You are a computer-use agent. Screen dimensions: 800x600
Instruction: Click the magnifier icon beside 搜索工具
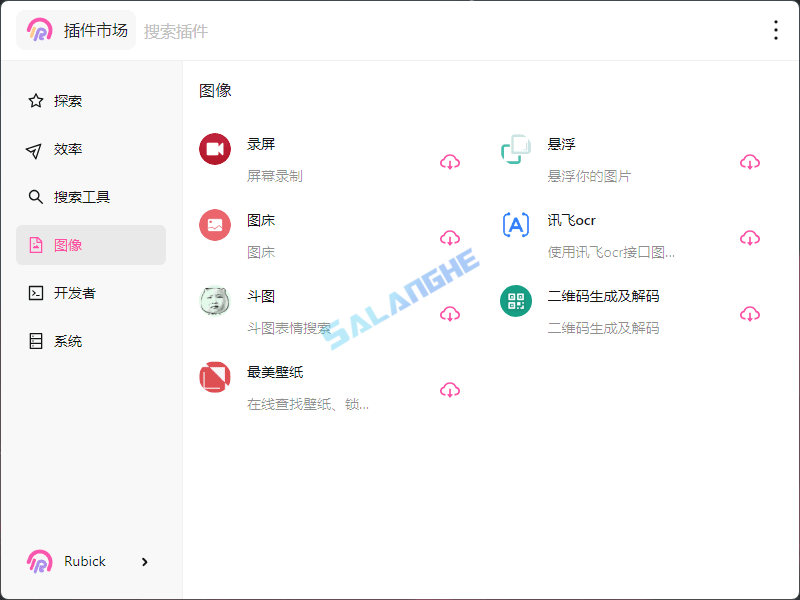tap(34, 196)
